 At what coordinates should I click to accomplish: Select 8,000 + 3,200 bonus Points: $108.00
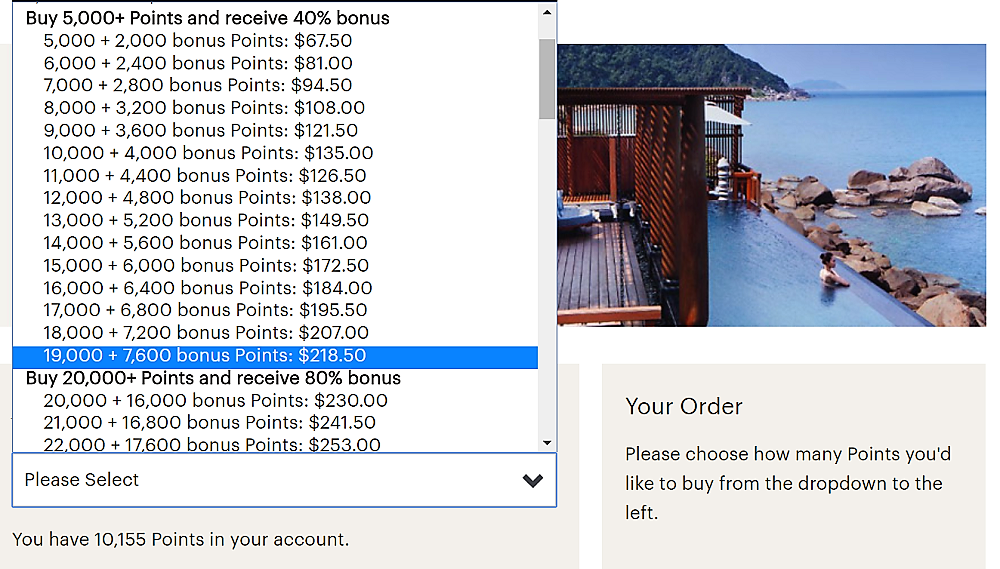click(x=275, y=108)
